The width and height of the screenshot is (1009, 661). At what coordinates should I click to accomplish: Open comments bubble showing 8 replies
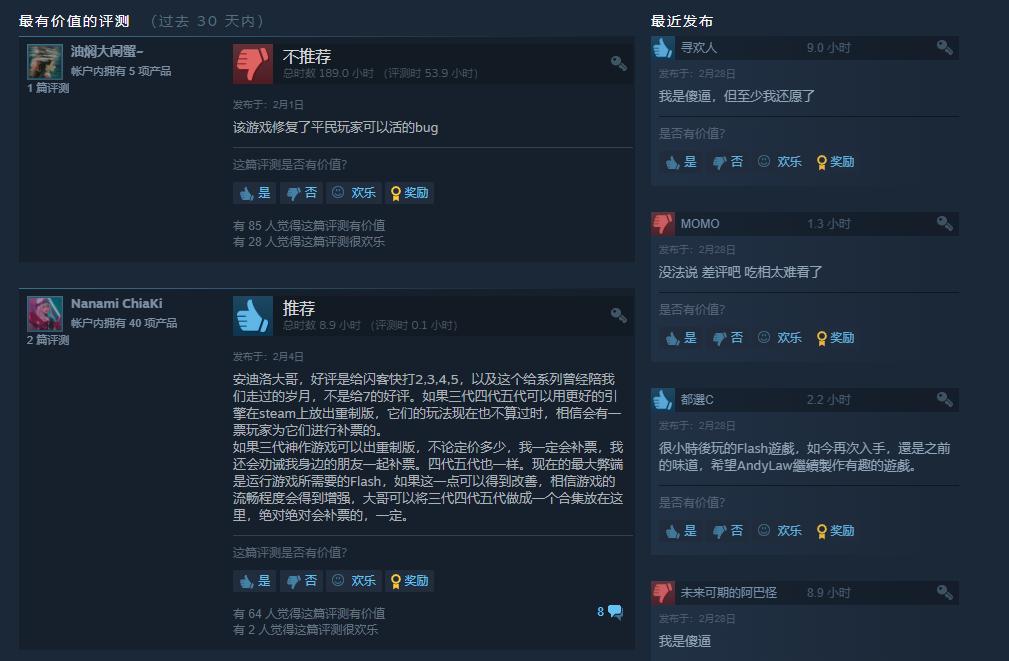[610, 612]
